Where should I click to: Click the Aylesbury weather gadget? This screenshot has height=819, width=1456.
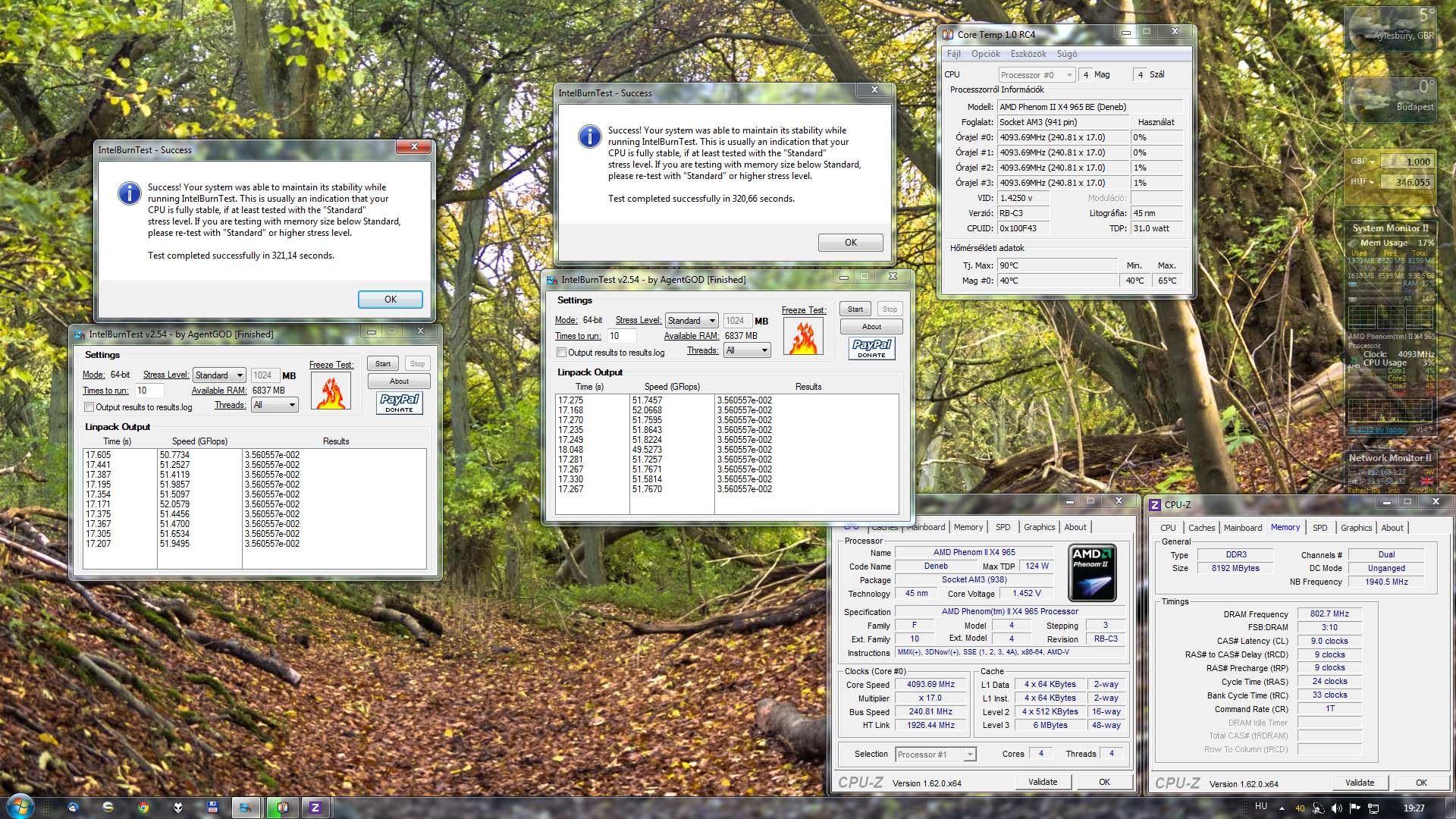1390,29
